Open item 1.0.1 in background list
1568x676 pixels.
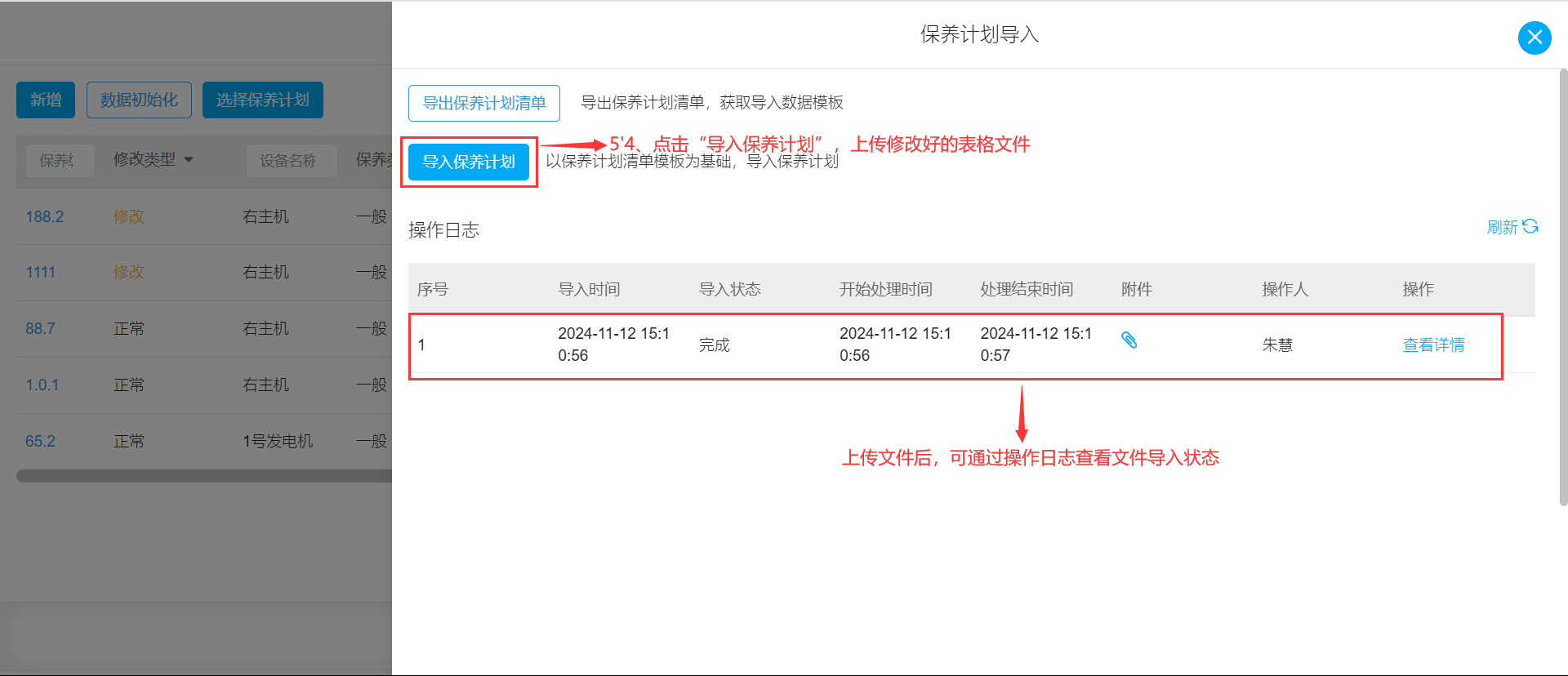click(42, 385)
